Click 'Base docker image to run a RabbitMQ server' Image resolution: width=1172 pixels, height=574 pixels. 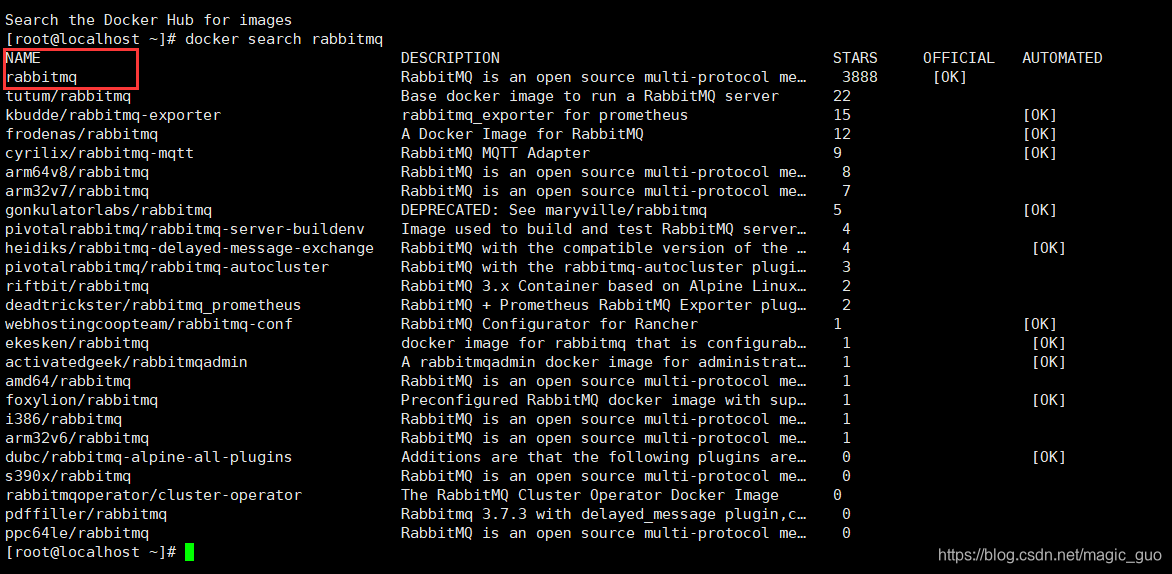[x=590, y=96]
